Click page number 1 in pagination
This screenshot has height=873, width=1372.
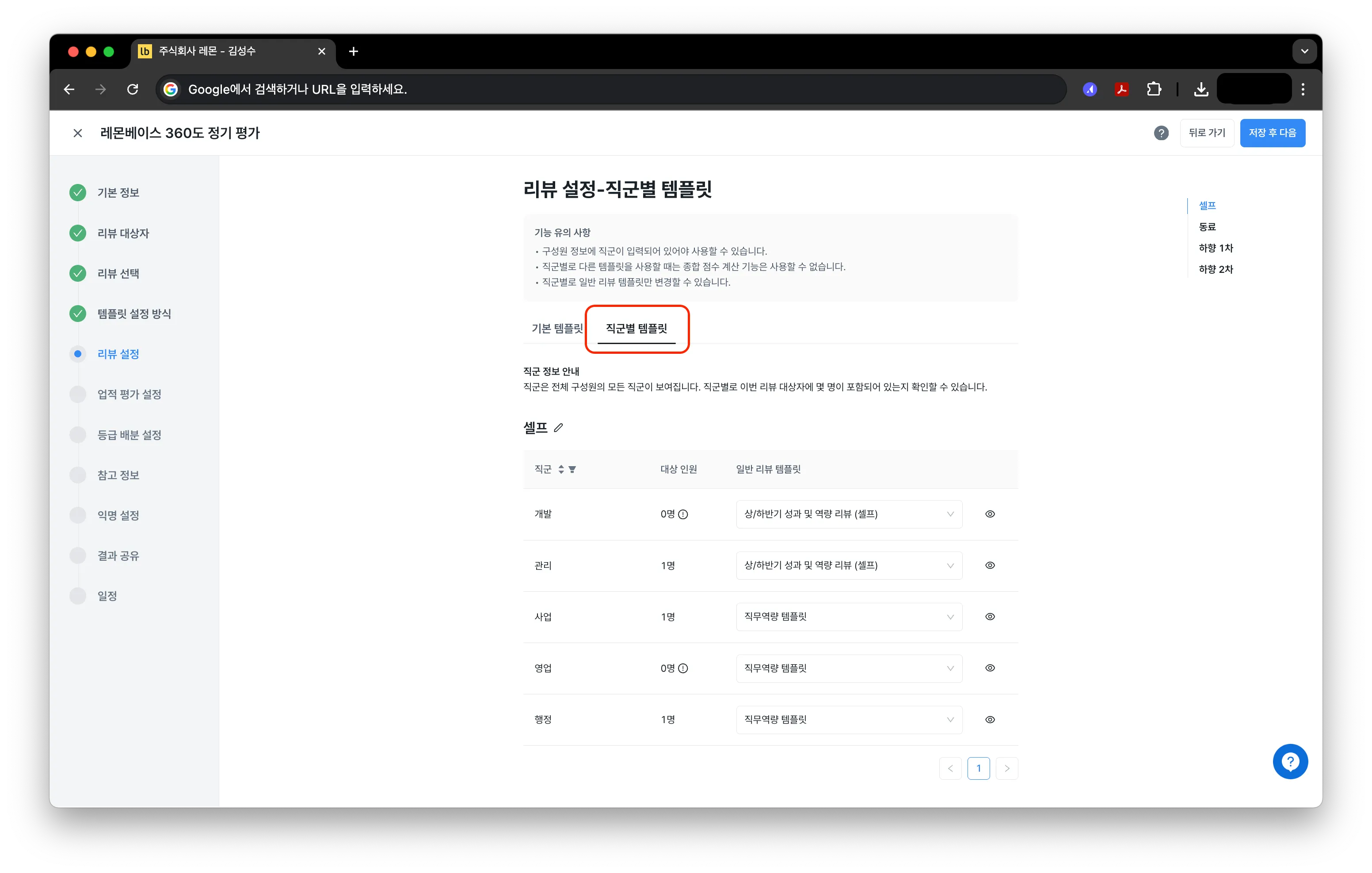pos(978,769)
